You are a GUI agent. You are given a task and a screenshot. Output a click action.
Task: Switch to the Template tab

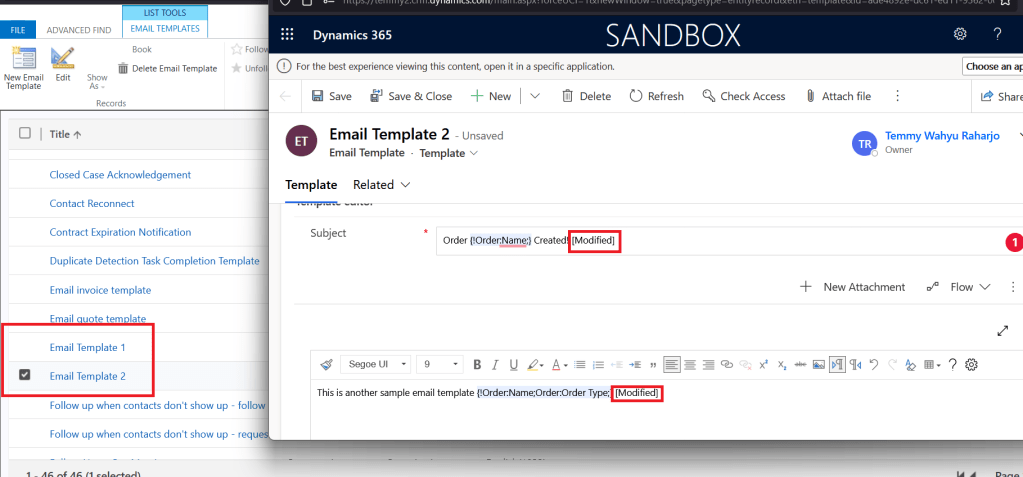(311, 185)
